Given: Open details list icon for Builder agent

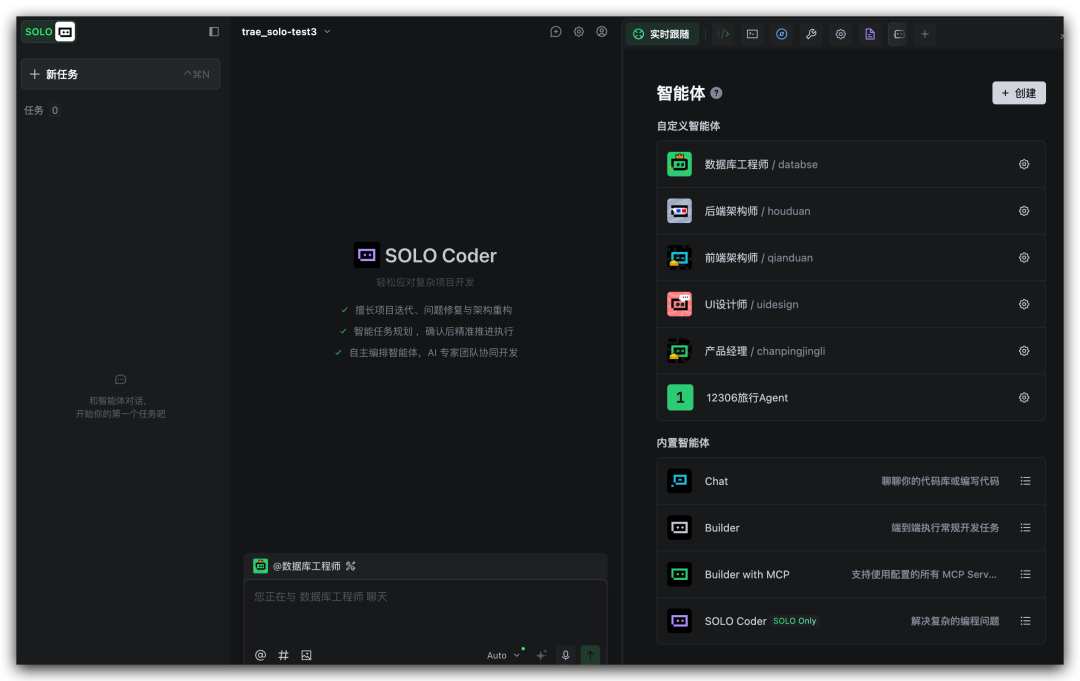Looking at the screenshot, I should coord(1025,528).
